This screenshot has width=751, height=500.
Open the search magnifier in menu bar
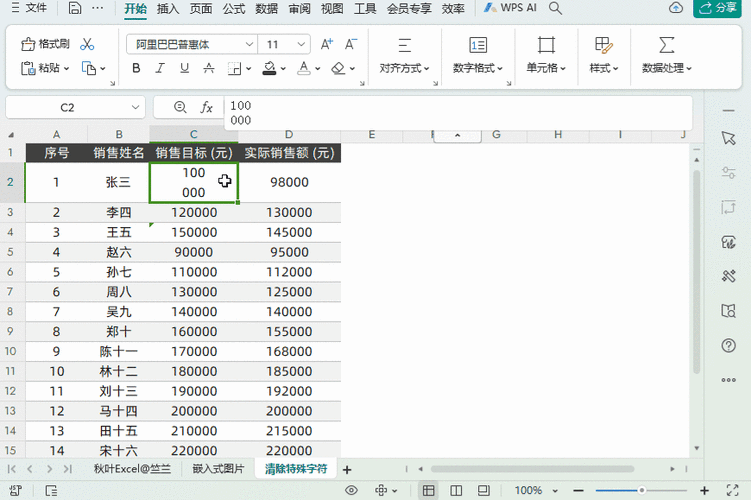(555, 8)
